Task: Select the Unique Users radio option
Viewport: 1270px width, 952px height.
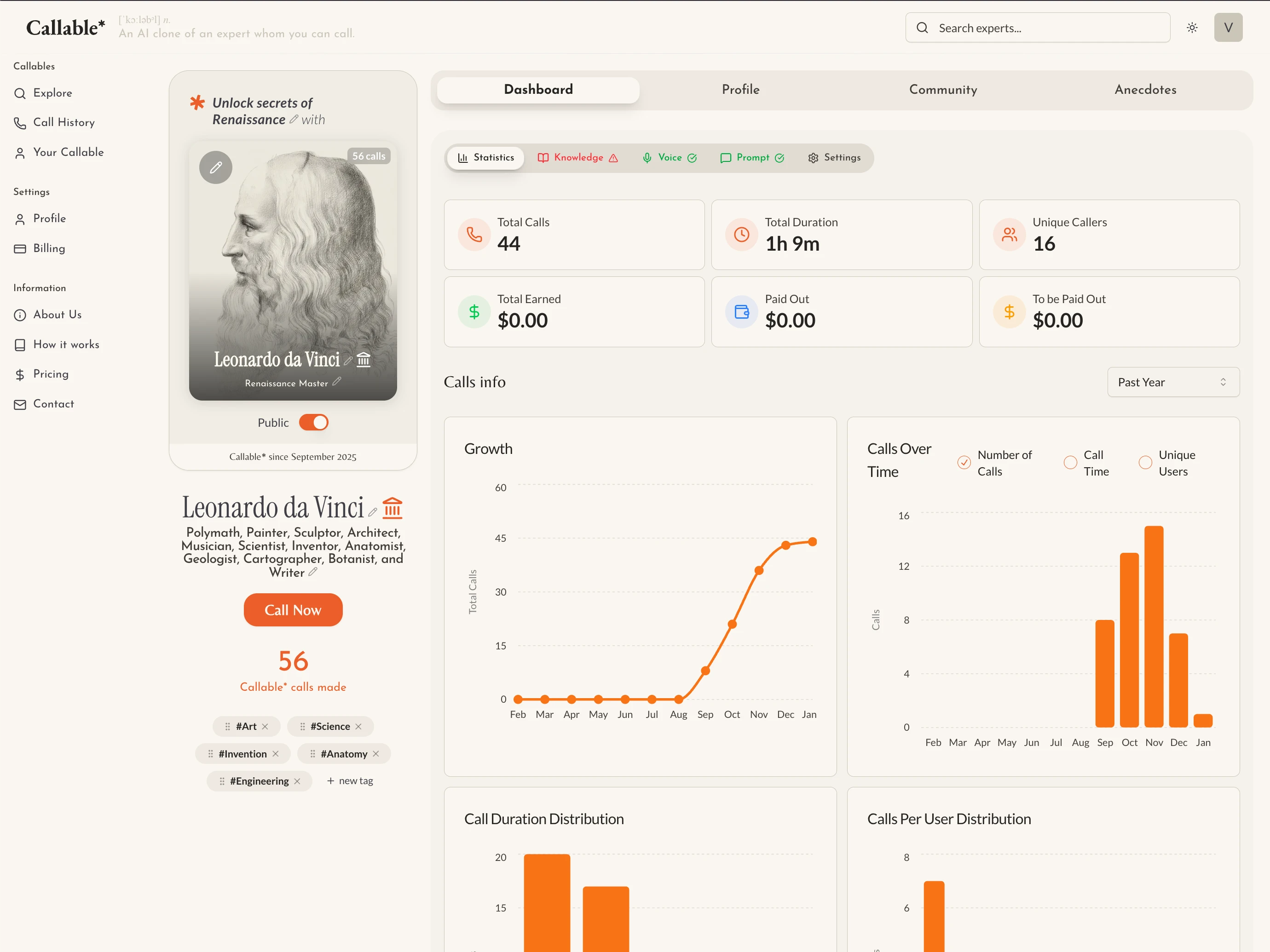Action: [x=1145, y=463]
